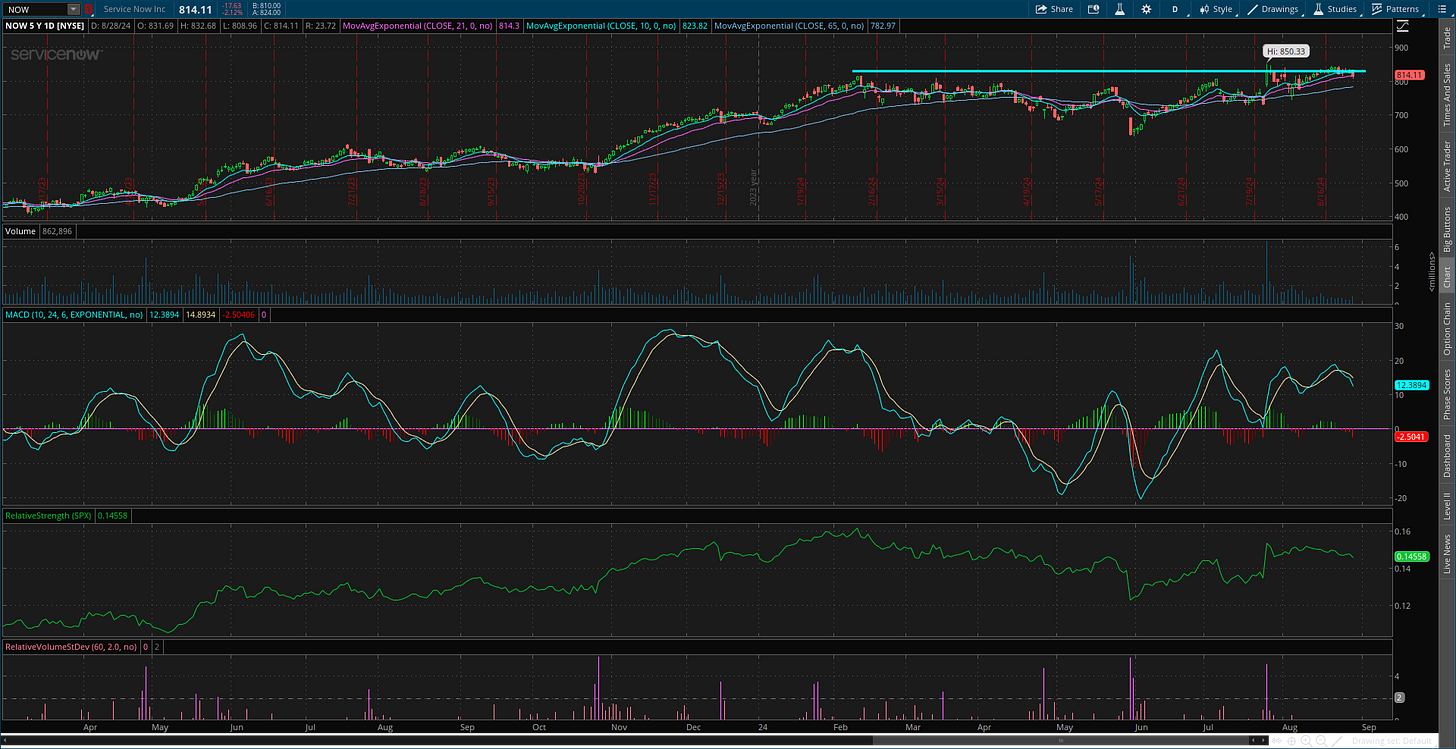The height and width of the screenshot is (749, 1456).
Task: Open chart settings gear icon
Action: tap(1145, 9)
